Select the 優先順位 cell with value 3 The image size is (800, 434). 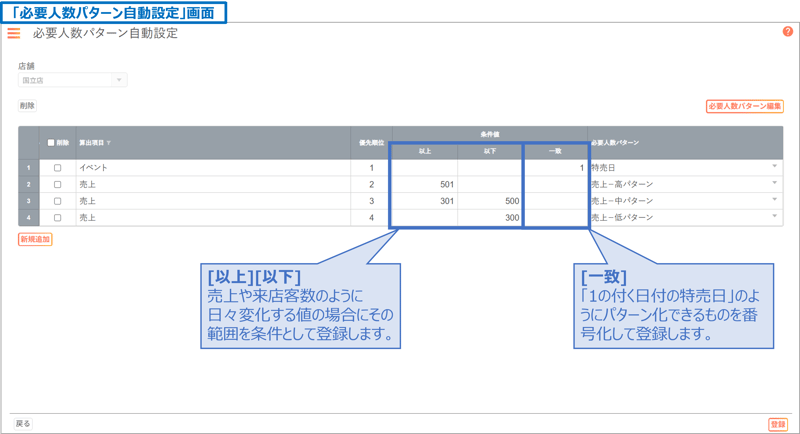coord(371,201)
